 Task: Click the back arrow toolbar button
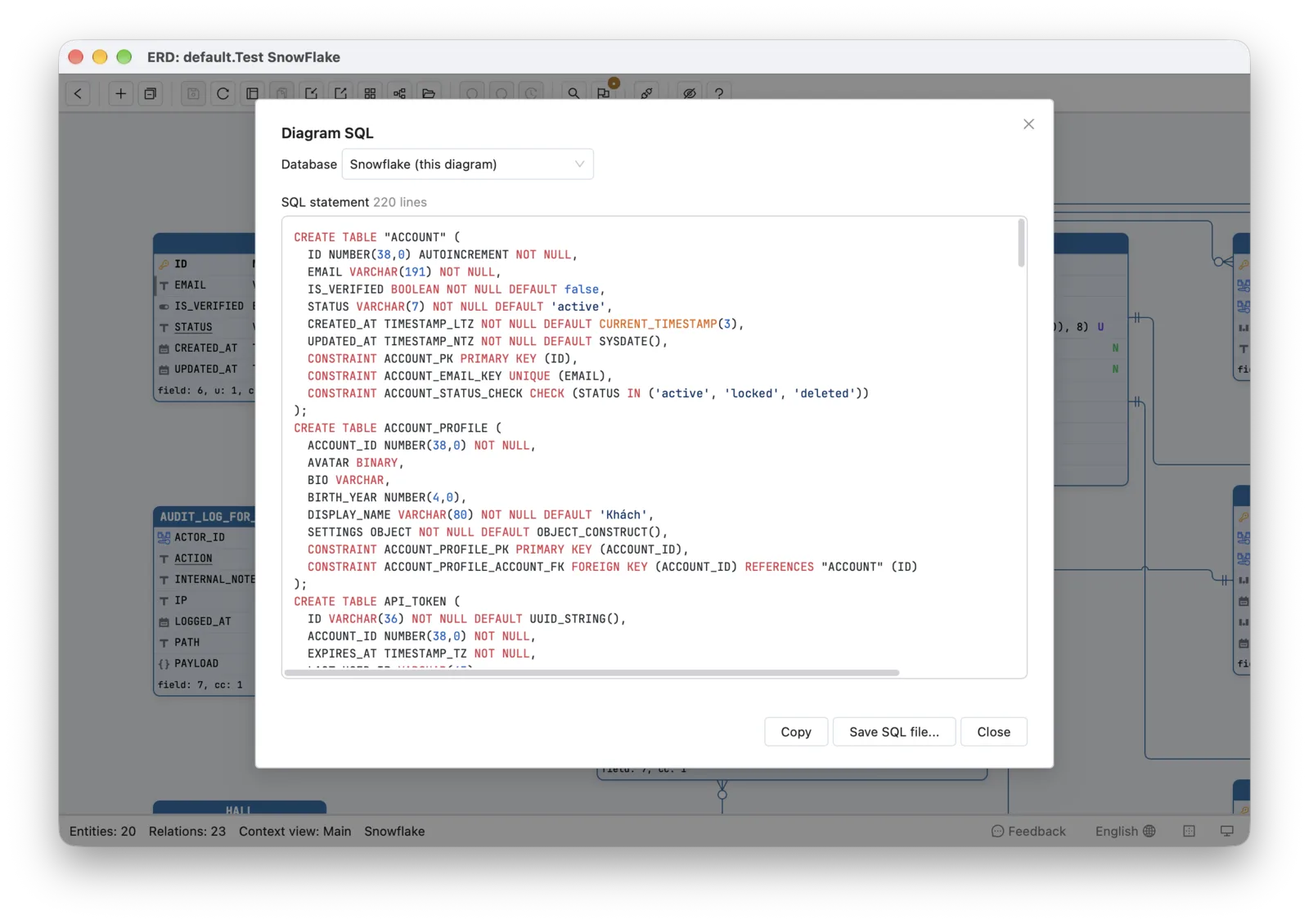click(x=78, y=93)
